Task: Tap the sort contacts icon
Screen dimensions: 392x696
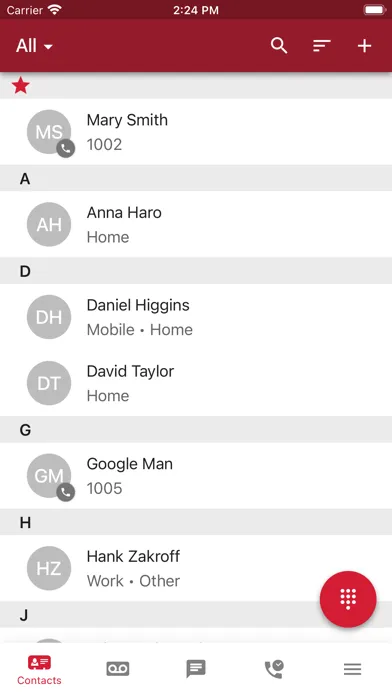Action: pyautogui.click(x=321, y=46)
